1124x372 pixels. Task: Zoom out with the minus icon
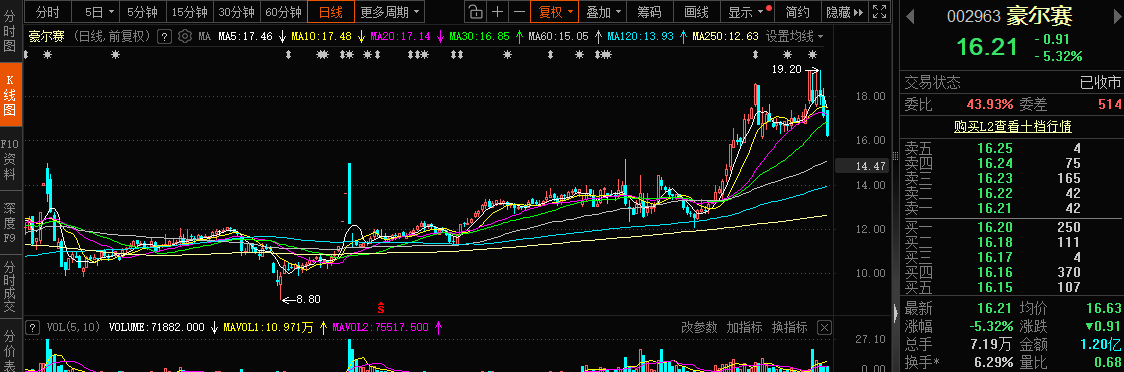519,11
